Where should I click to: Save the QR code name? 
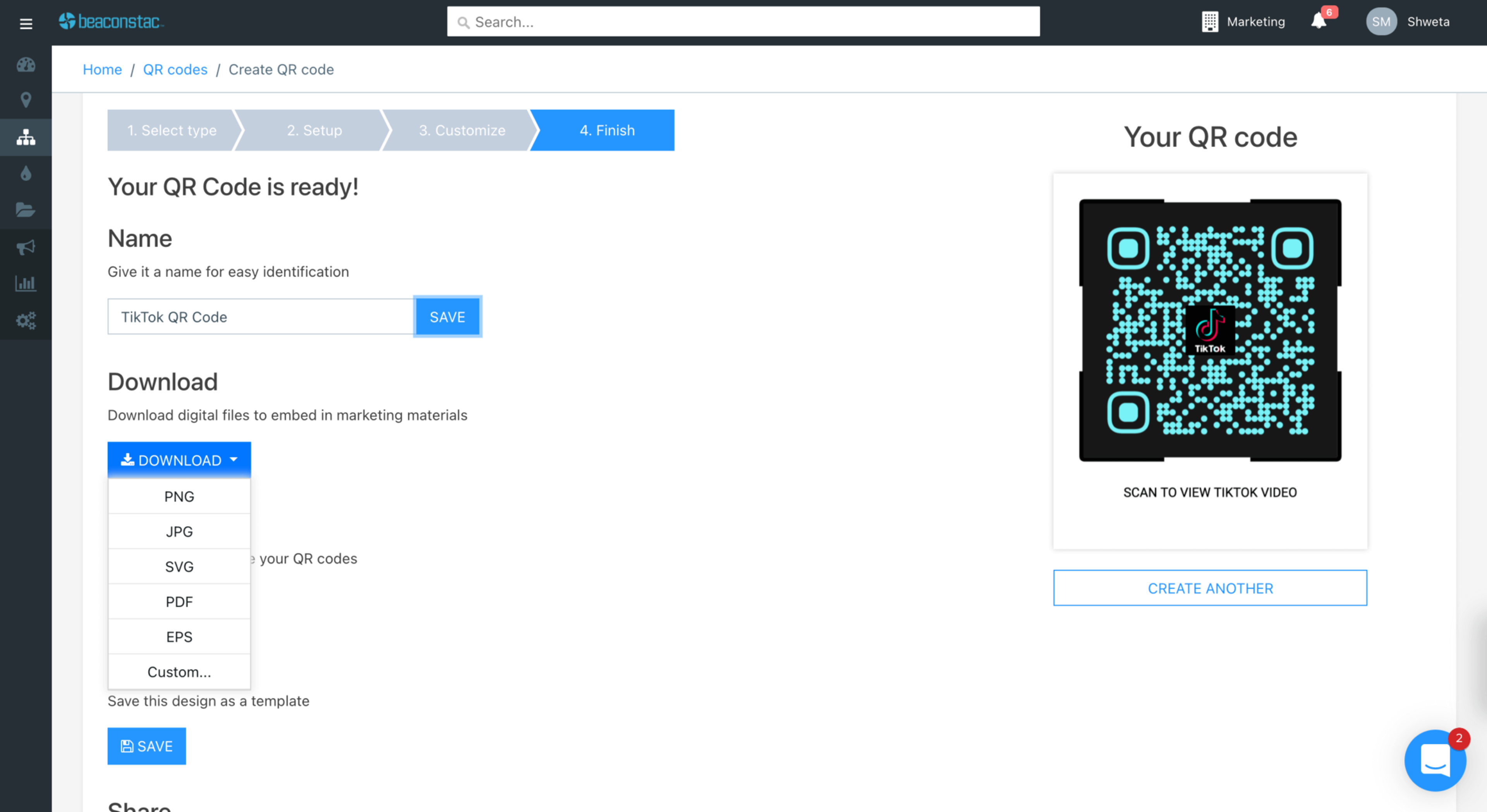[447, 316]
